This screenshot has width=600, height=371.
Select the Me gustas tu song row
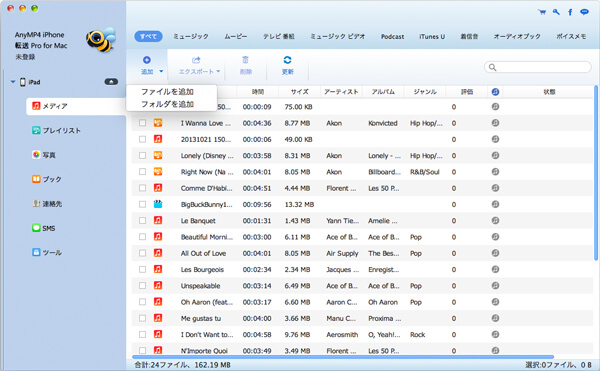tap(363, 318)
